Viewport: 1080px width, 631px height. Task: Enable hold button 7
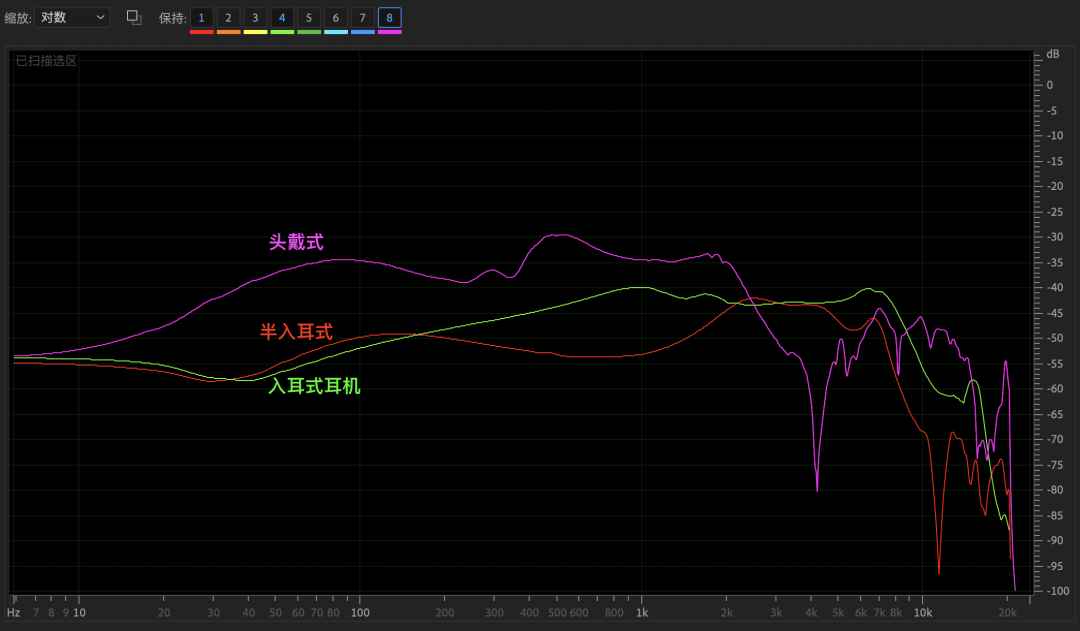363,18
